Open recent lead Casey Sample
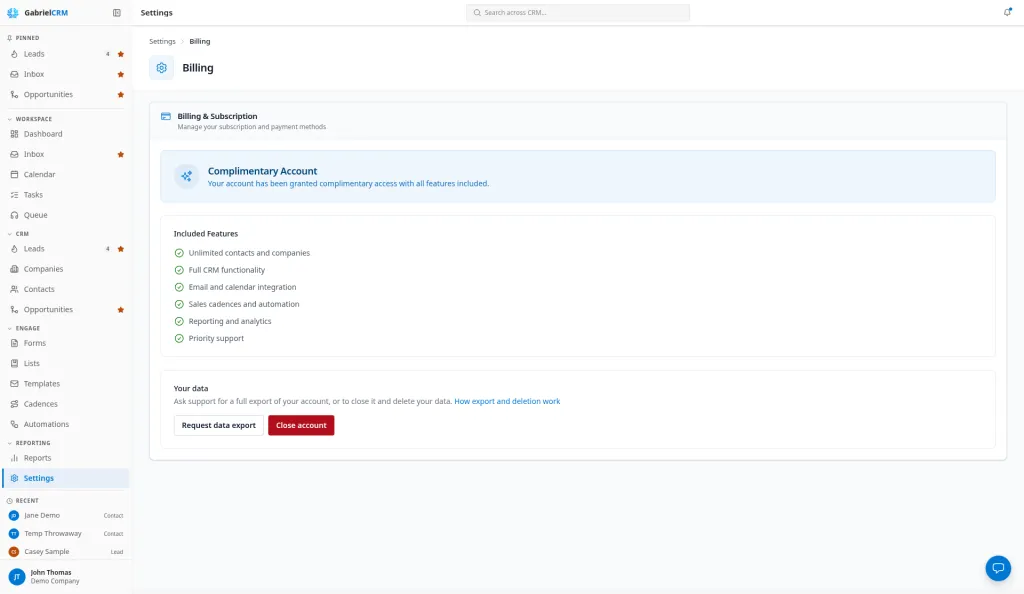This screenshot has height=594, width=1024. (x=65, y=552)
